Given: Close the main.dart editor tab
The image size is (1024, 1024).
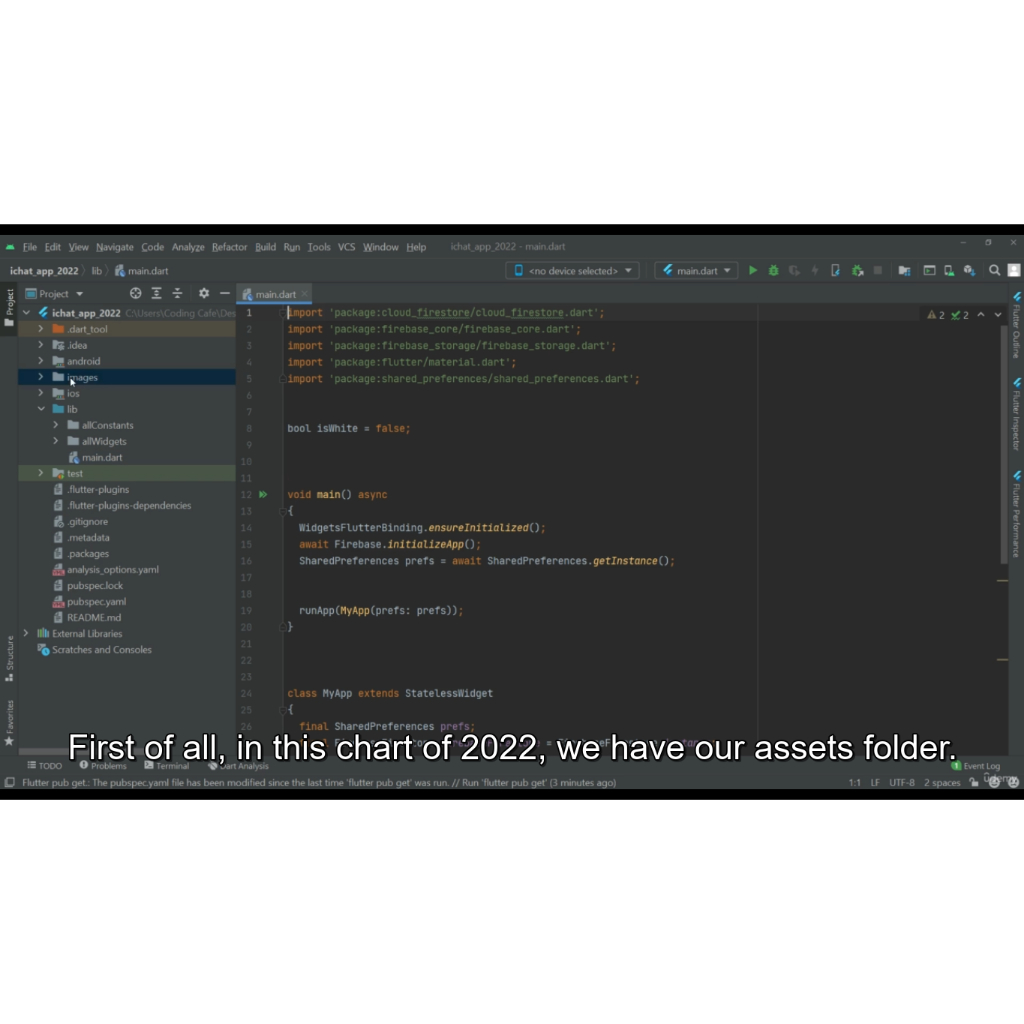Looking at the screenshot, I should [304, 295].
